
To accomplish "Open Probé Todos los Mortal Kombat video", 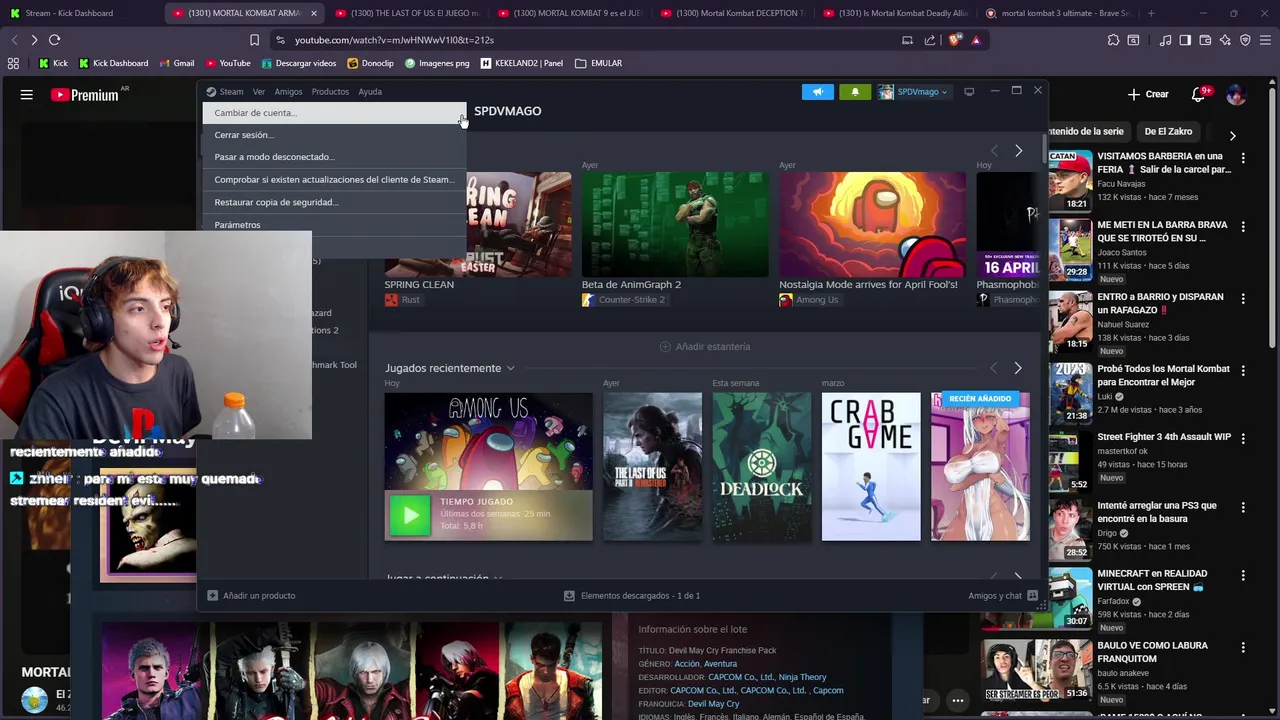I will 1163,375.
